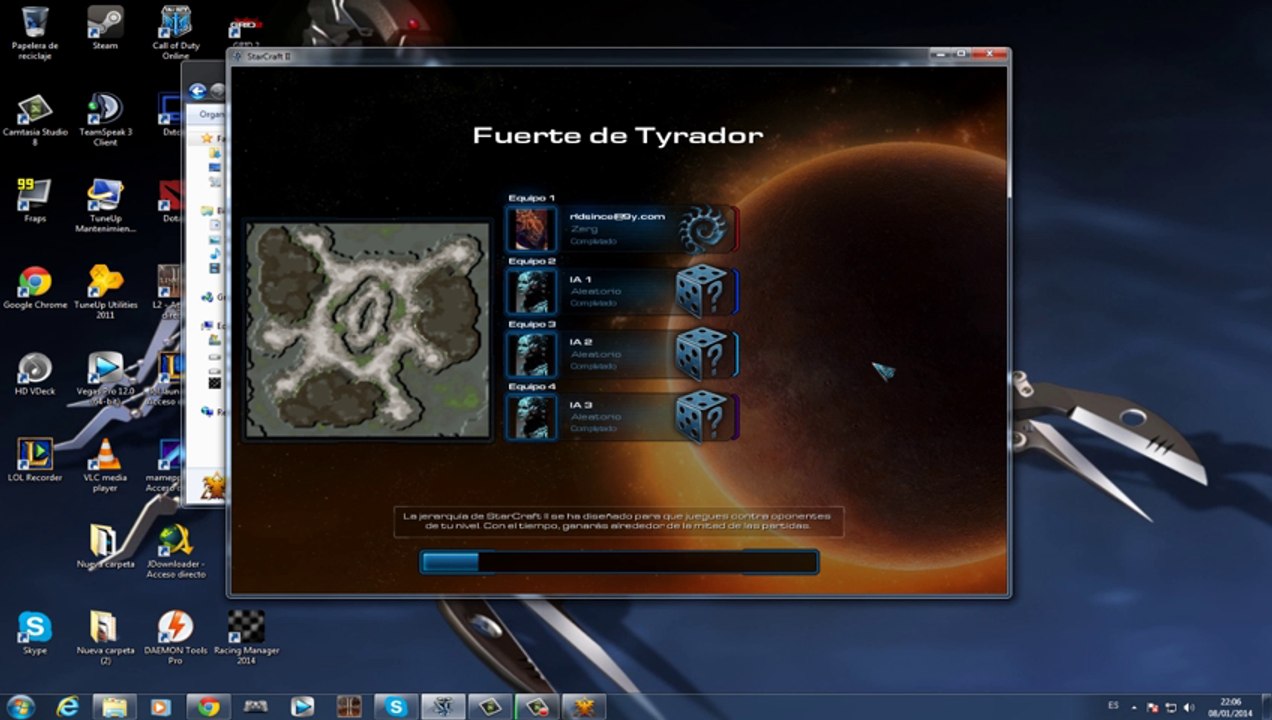The height and width of the screenshot is (720, 1272).
Task: Open TuneUp Mantenimiento shortcut
Action: point(105,206)
